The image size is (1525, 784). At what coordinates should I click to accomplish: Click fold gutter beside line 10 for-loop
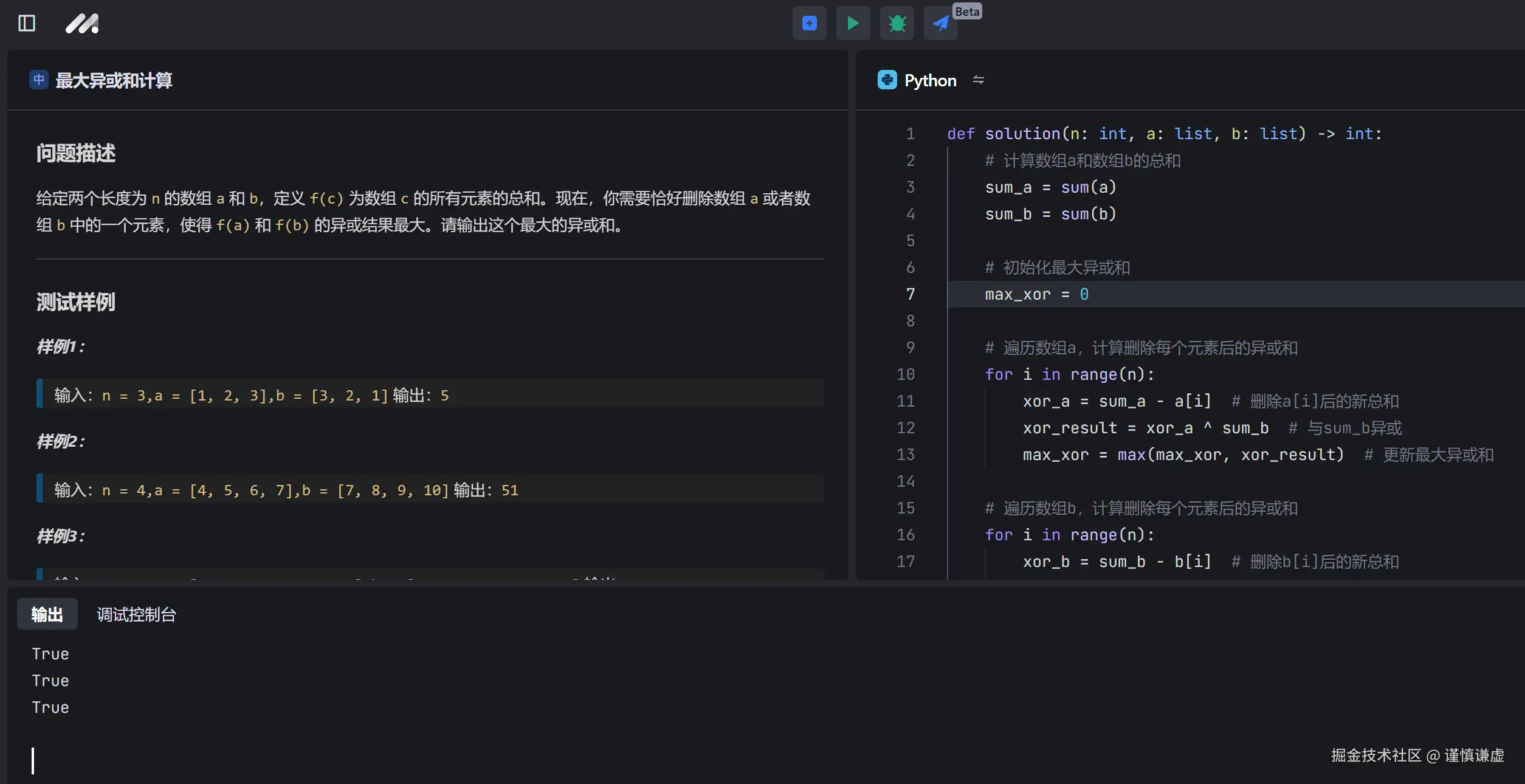point(932,374)
